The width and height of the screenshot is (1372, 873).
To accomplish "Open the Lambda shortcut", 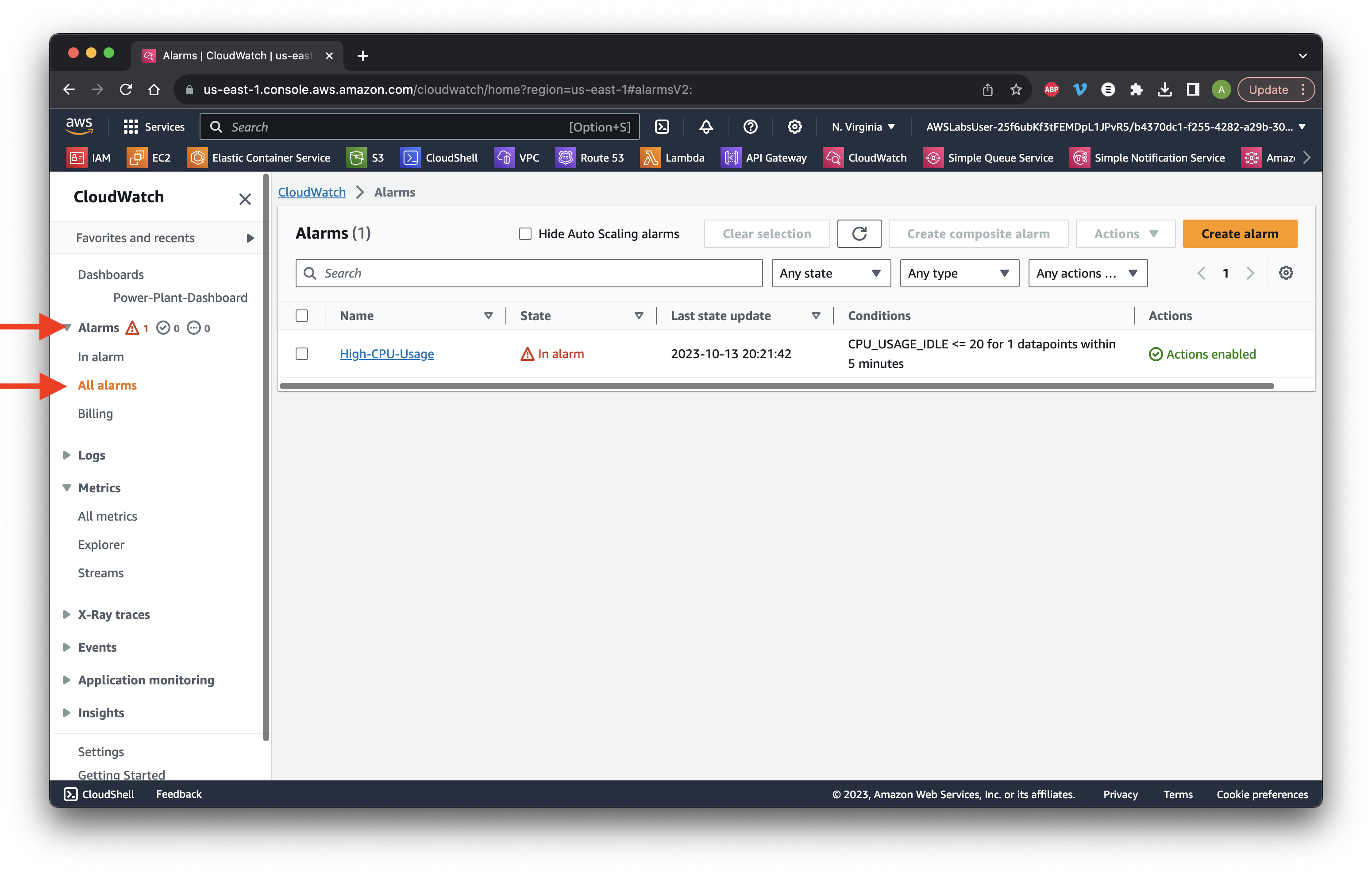I will pyautogui.click(x=672, y=158).
